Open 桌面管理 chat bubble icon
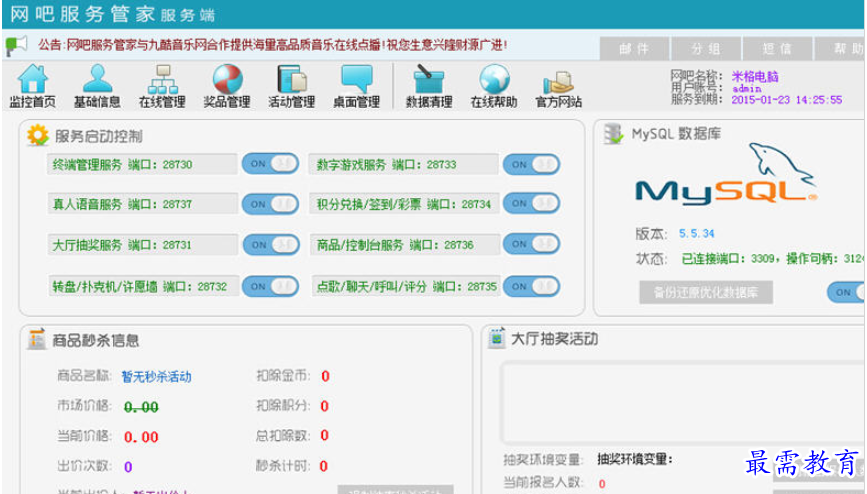The height and width of the screenshot is (494, 867). [x=357, y=79]
